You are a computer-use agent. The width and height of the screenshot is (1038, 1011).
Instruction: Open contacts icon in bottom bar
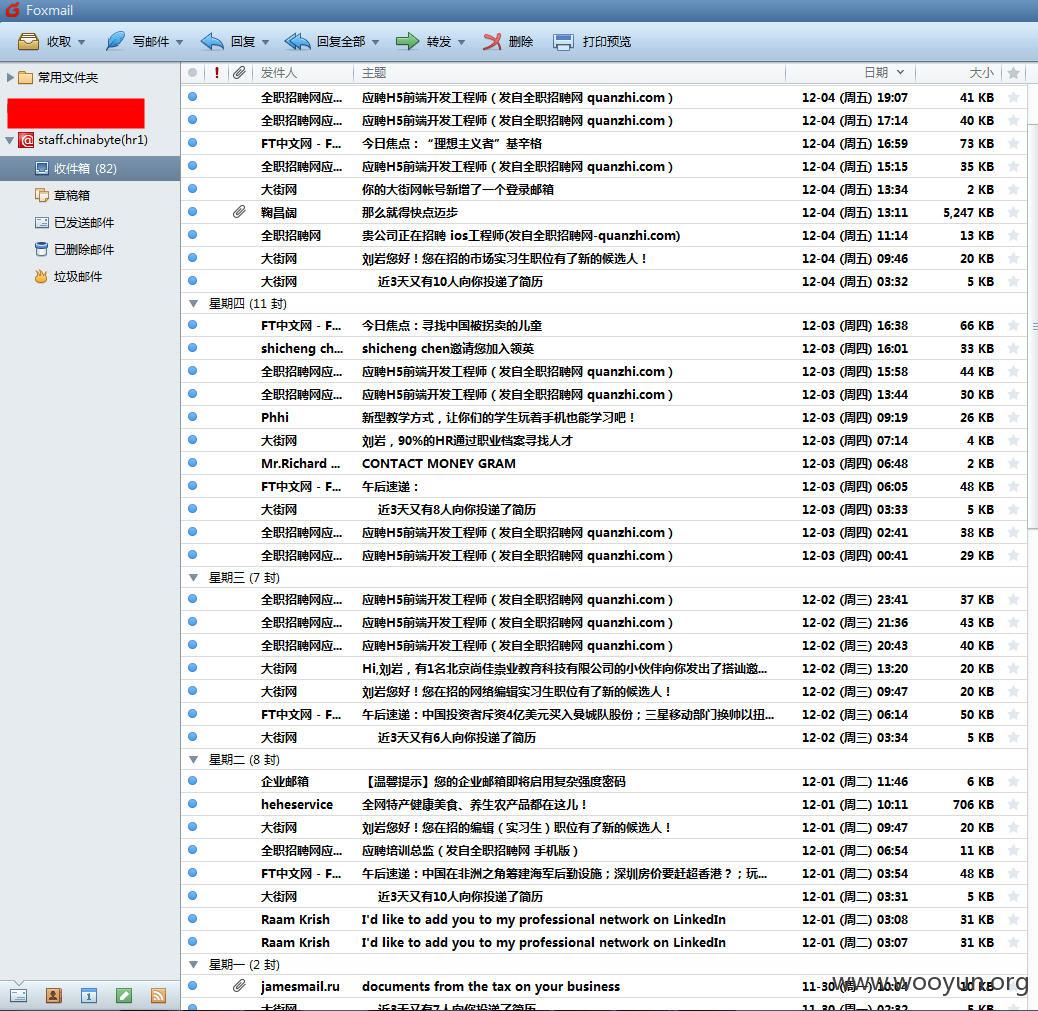[x=54, y=996]
